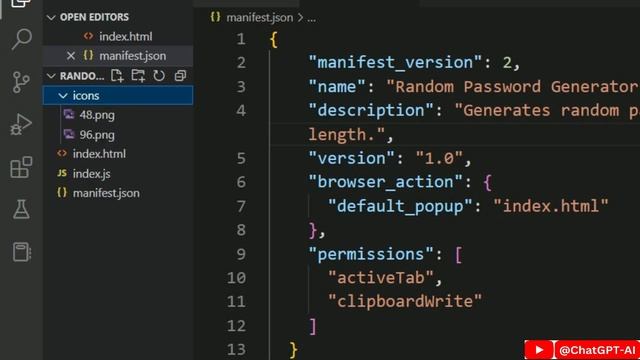The image size is (640, 360).
Task: Collapse the icons folder
Action: (118, 96)
